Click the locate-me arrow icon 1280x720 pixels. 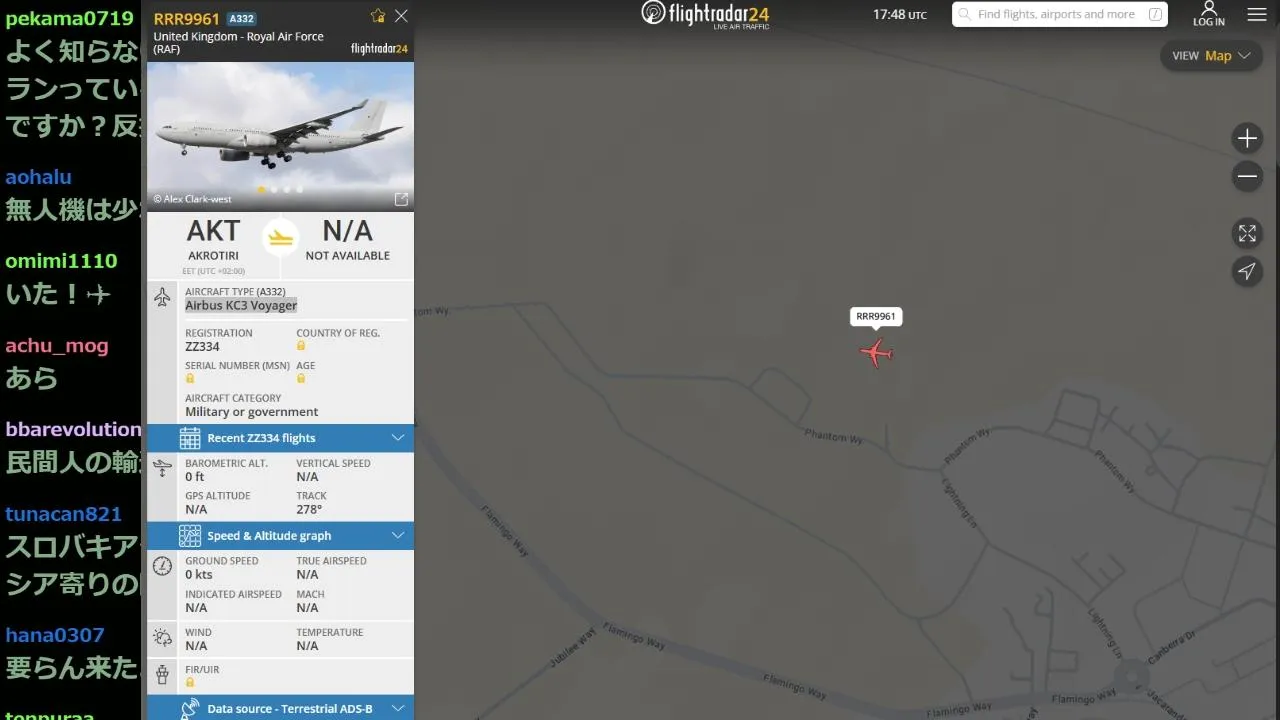(x=1247, y=271)
